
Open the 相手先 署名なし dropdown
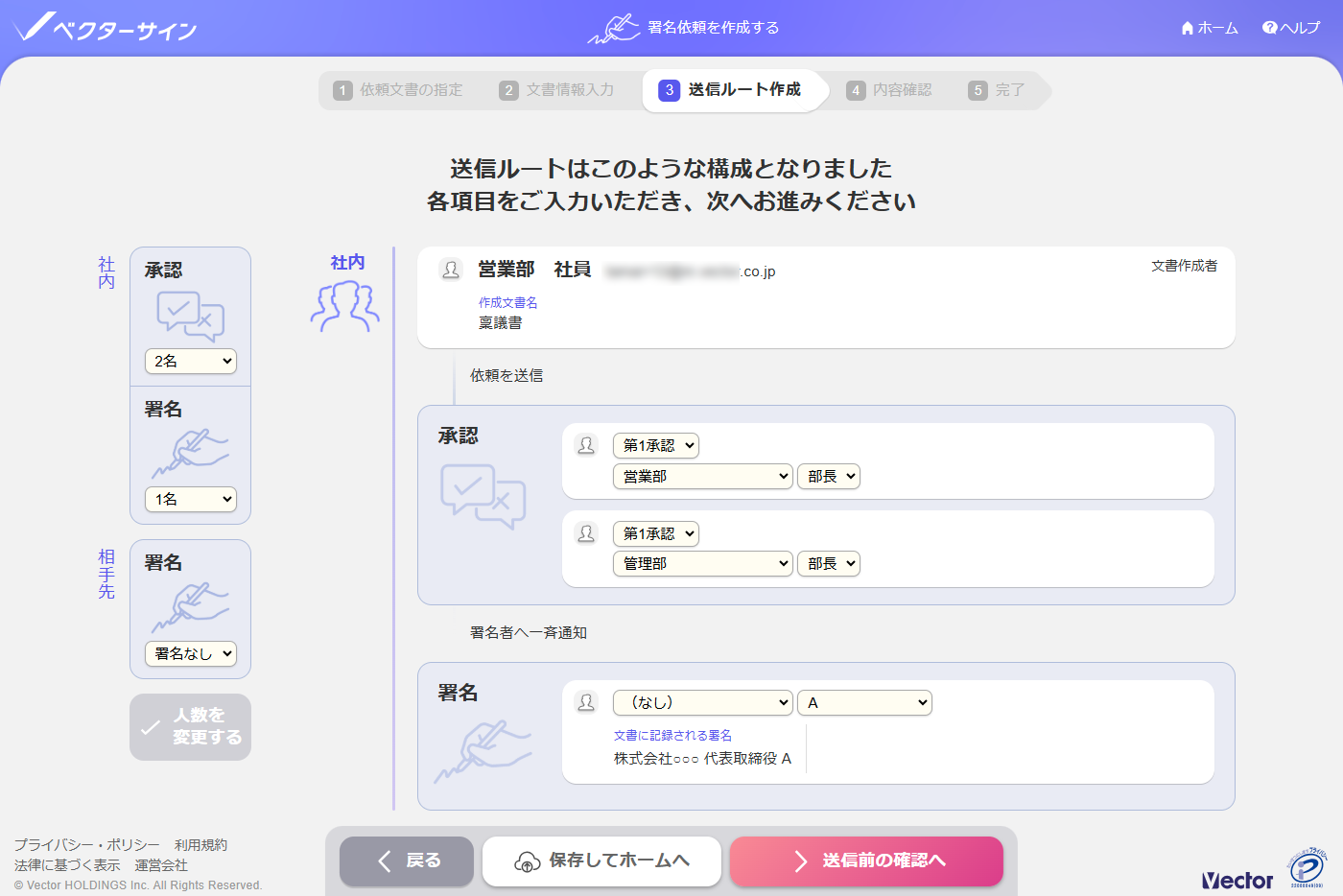[x=191, y=653]
